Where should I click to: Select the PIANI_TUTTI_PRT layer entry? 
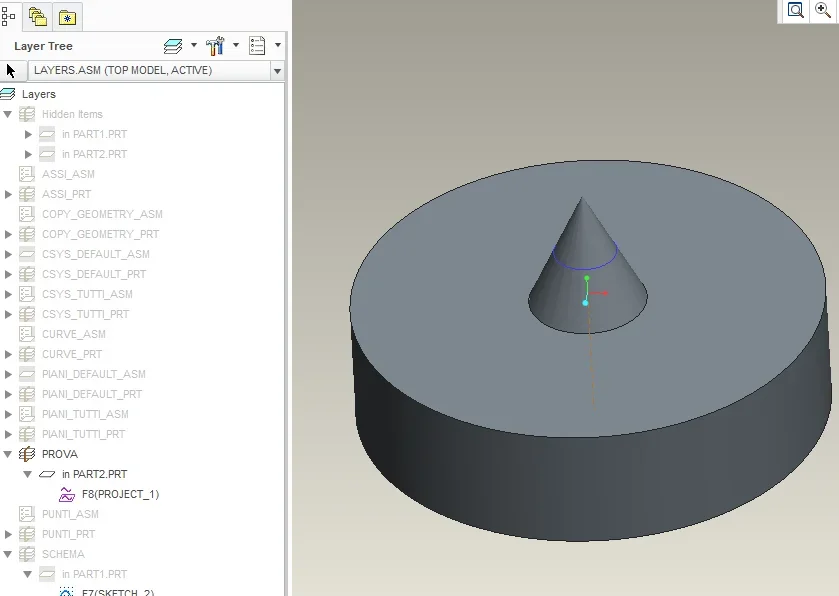tap(83, 434)
